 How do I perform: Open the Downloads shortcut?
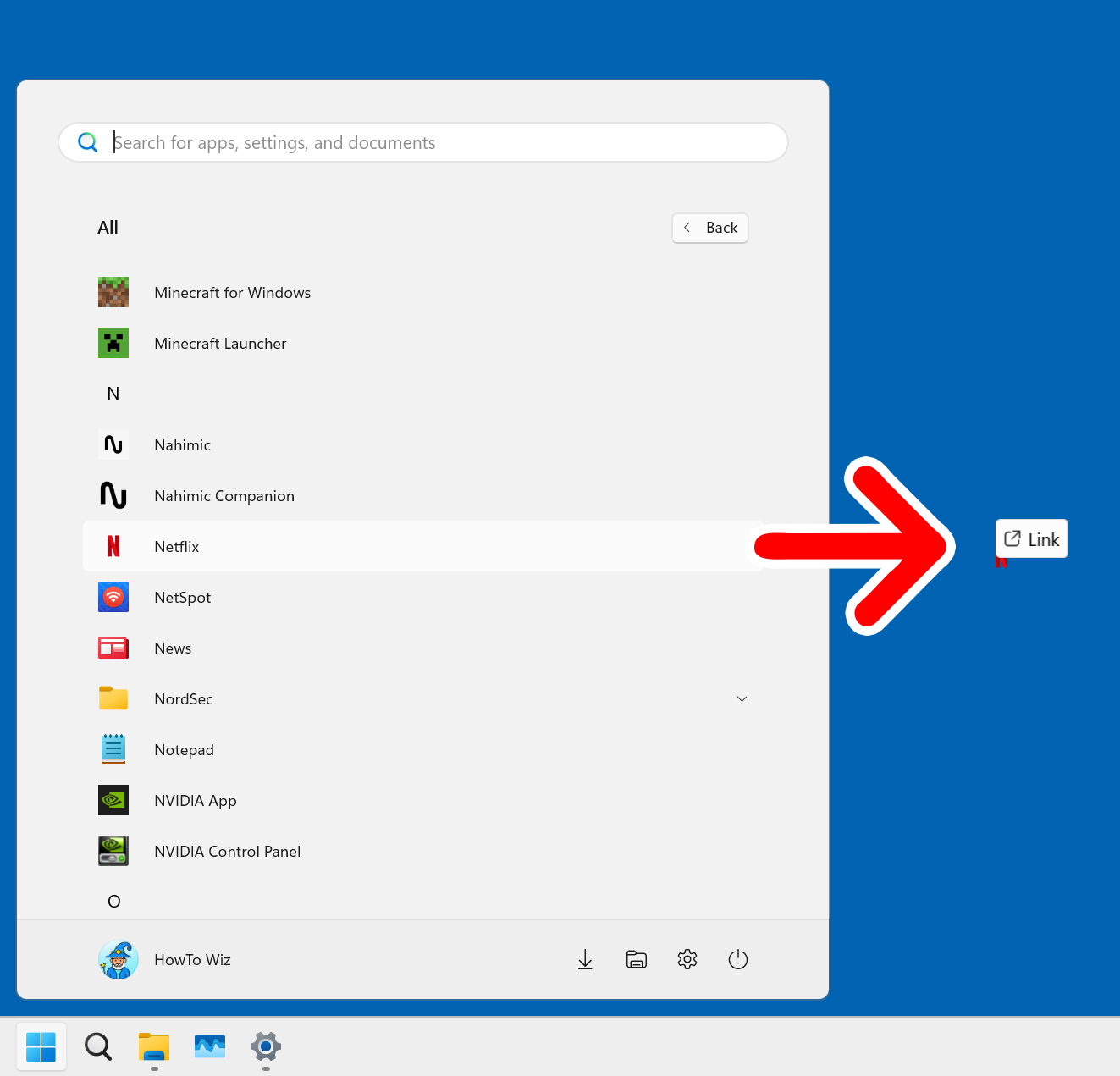click(x=585, y=959)
